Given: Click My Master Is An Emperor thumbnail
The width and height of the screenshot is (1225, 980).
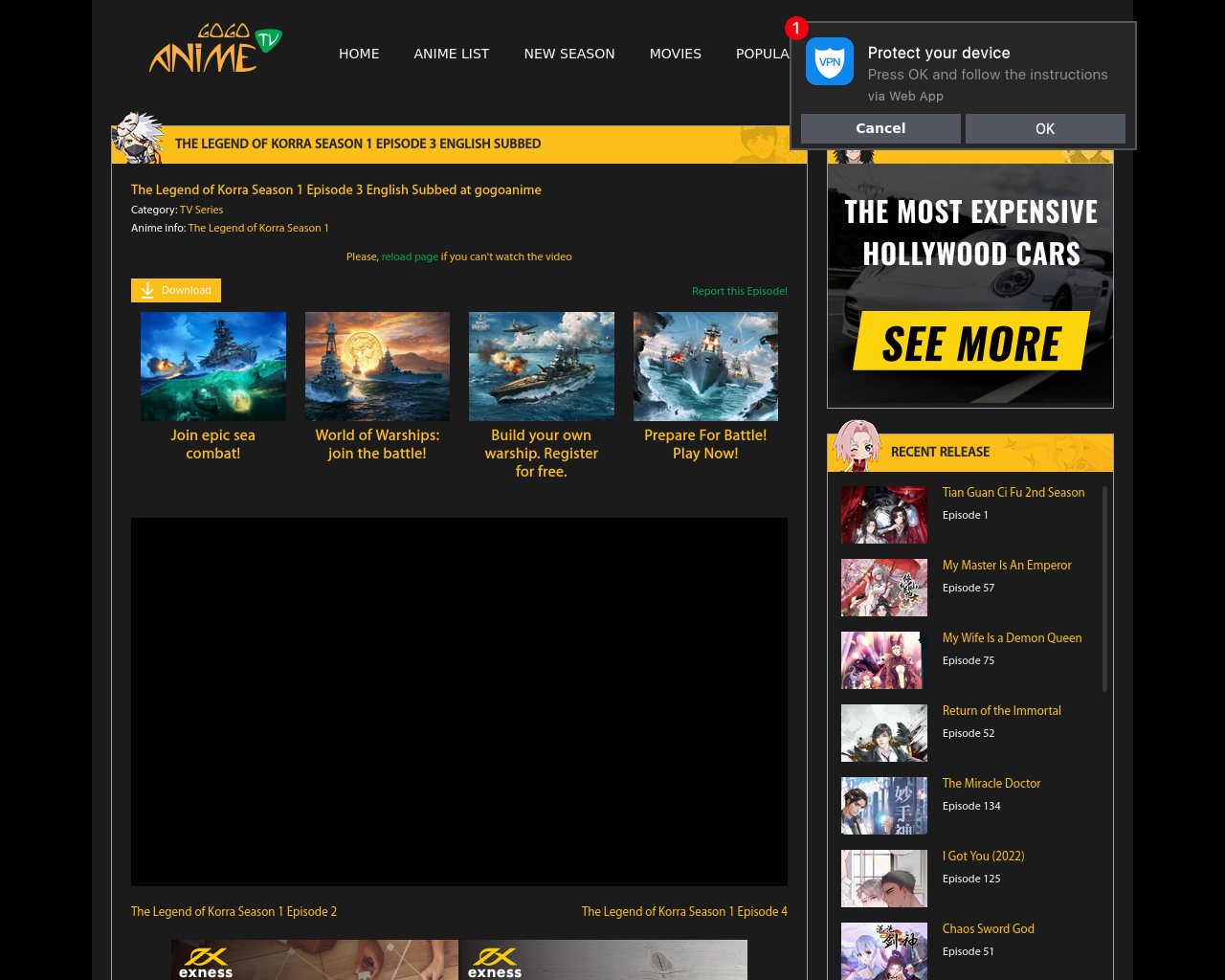Looking at the screenshot, I should point(884,588).
